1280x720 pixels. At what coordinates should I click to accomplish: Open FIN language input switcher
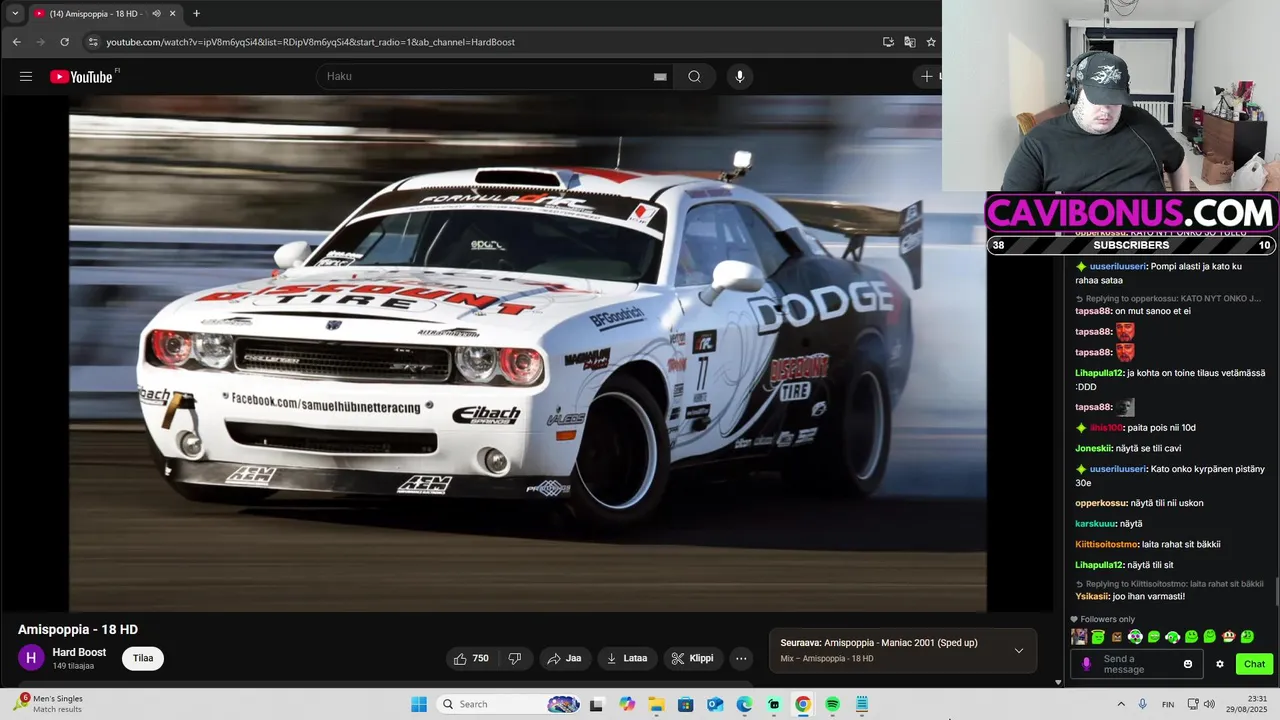(1168, 704)
